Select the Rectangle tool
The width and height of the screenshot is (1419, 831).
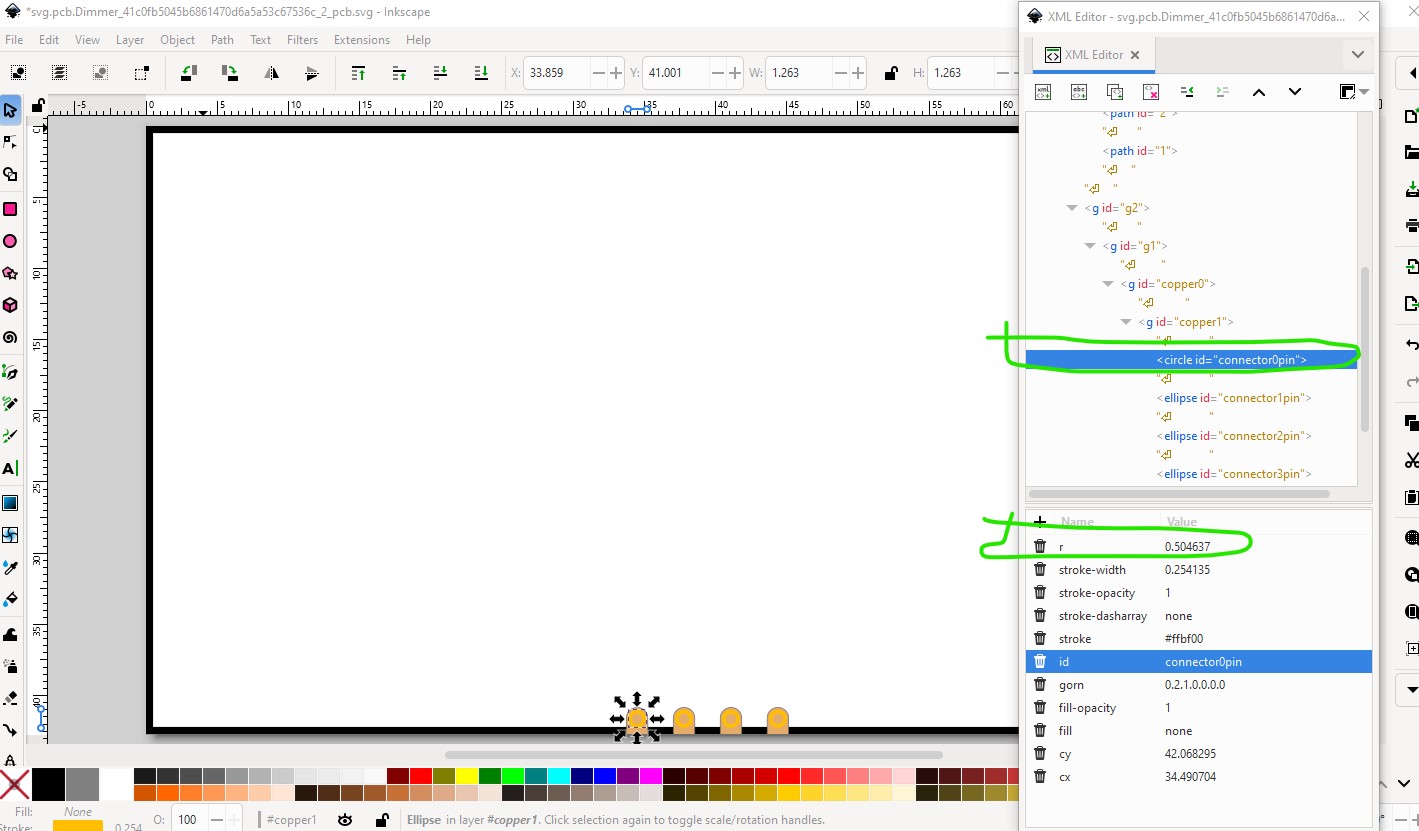click(x=10, y=209)
